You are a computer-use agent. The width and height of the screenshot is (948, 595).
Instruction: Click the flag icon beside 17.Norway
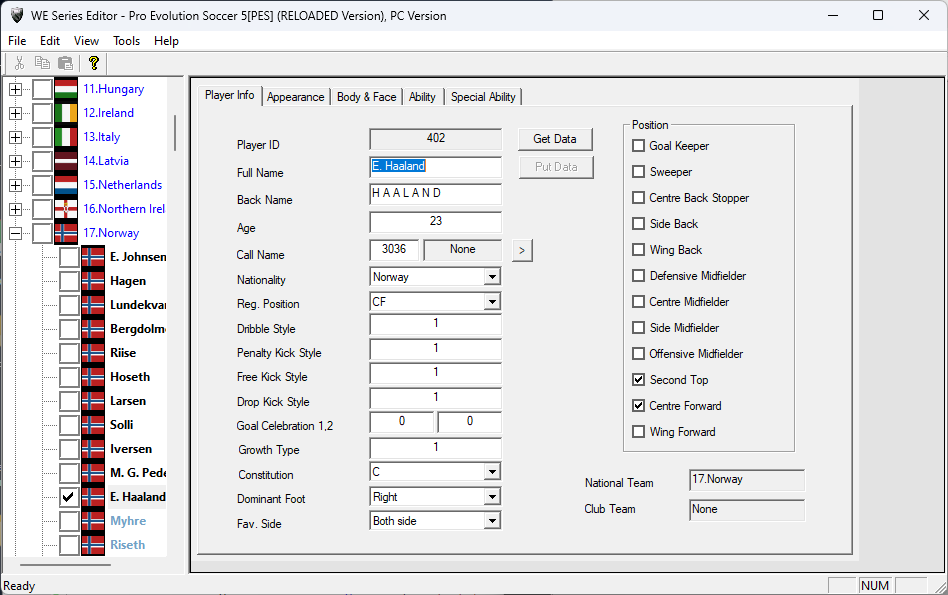click(x=66, y=233)
